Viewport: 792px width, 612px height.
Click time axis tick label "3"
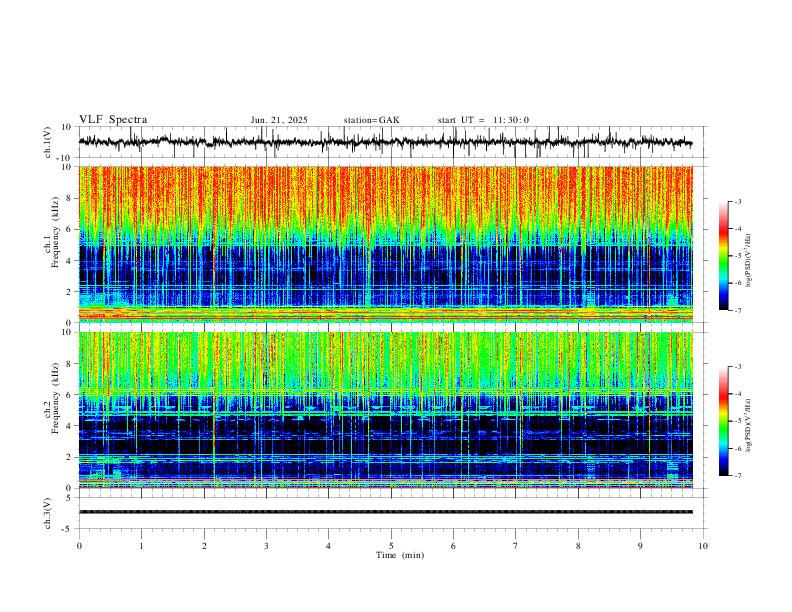(x=266, y=546)
